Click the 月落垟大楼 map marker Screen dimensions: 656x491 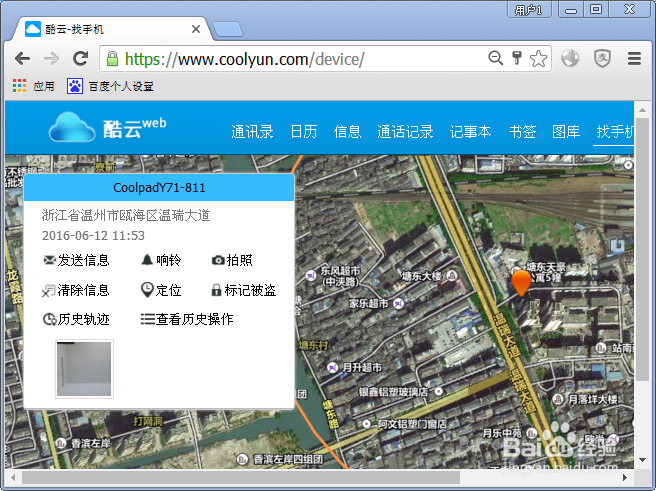click(x=558, y=399)
